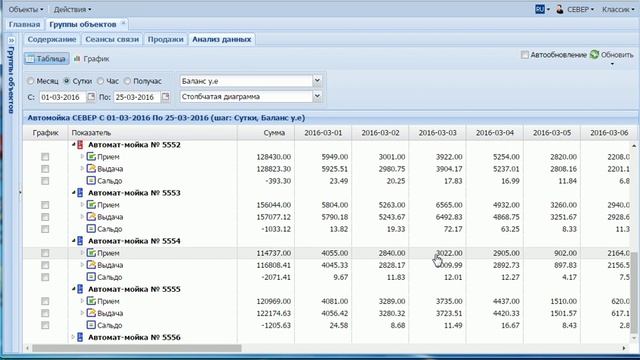
Task: Expand the Группы объектов side panel arrows
Action: click(x=11, y=40)
